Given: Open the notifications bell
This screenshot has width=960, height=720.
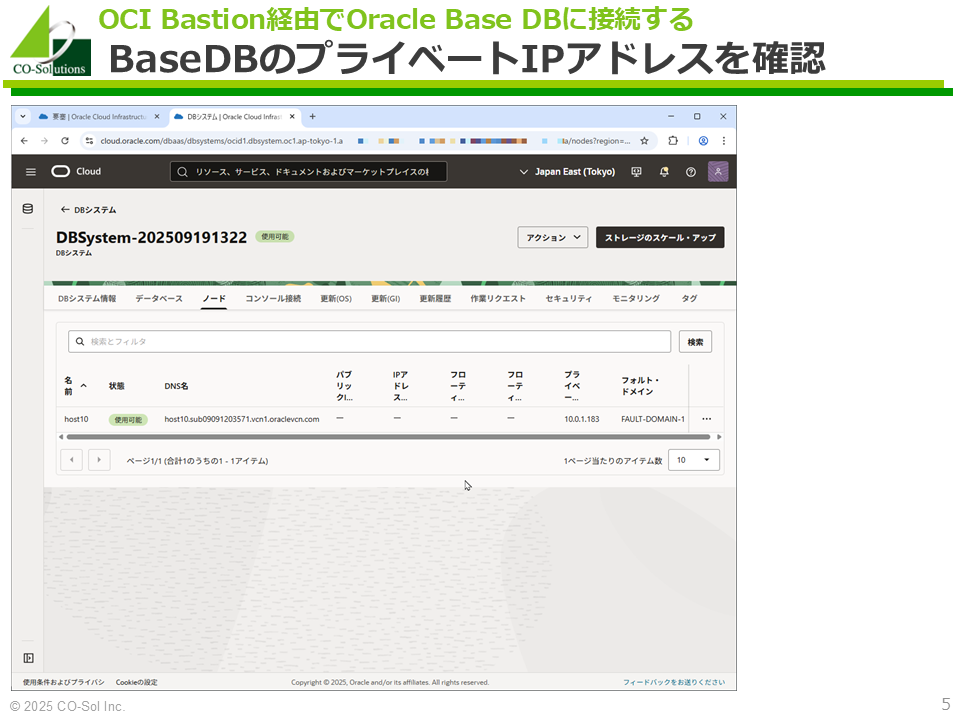Looking at the screenshot, I should click(664, 172).
